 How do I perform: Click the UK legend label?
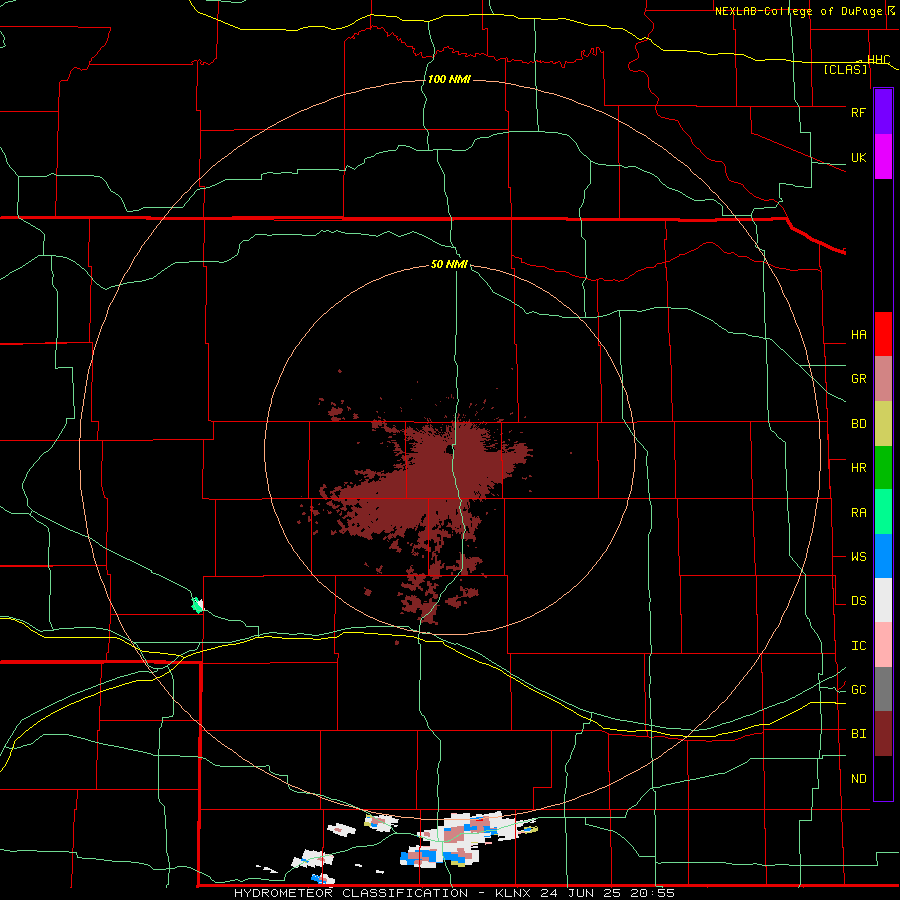tap(858, 158)
